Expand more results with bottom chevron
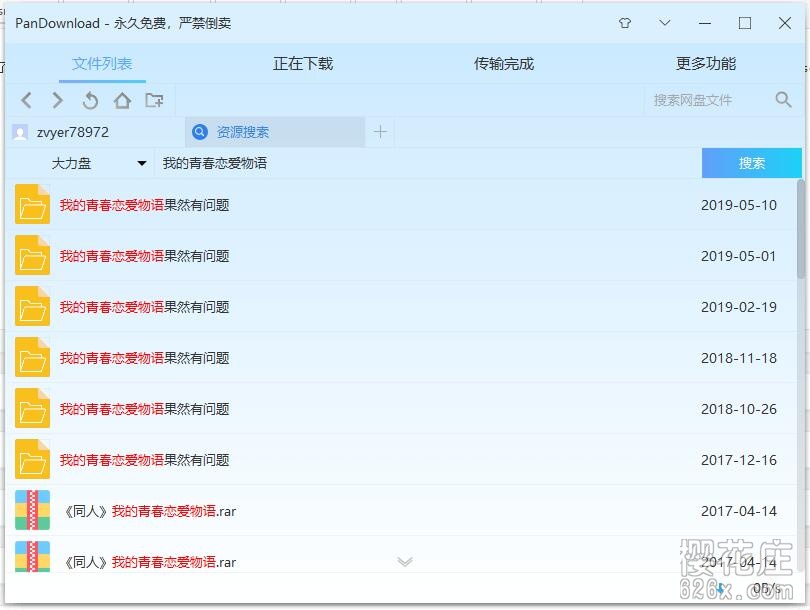This screenshot has height=610, width=810. click(x=405, y=562)
